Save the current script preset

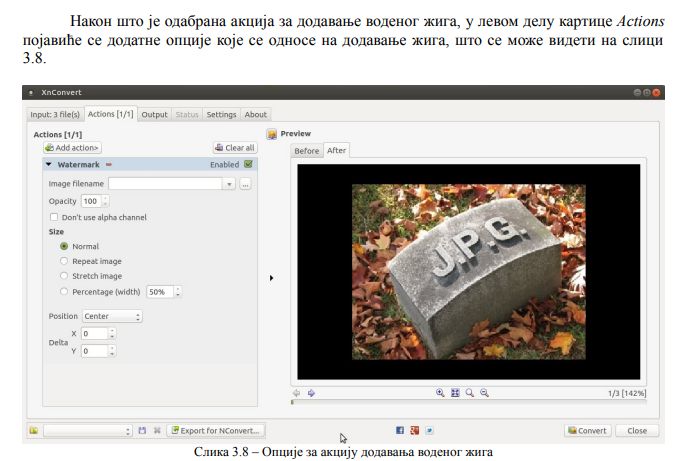tap(142, 430)
